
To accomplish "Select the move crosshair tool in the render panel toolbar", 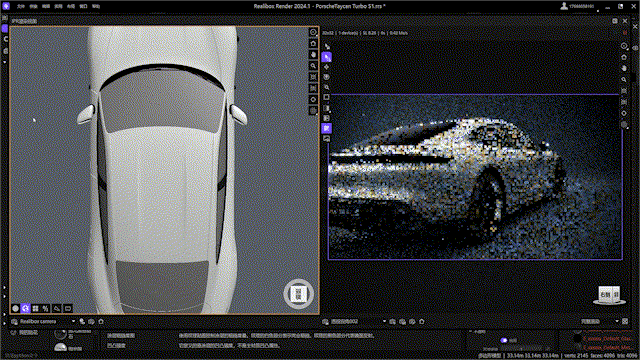I will point(327,67).
